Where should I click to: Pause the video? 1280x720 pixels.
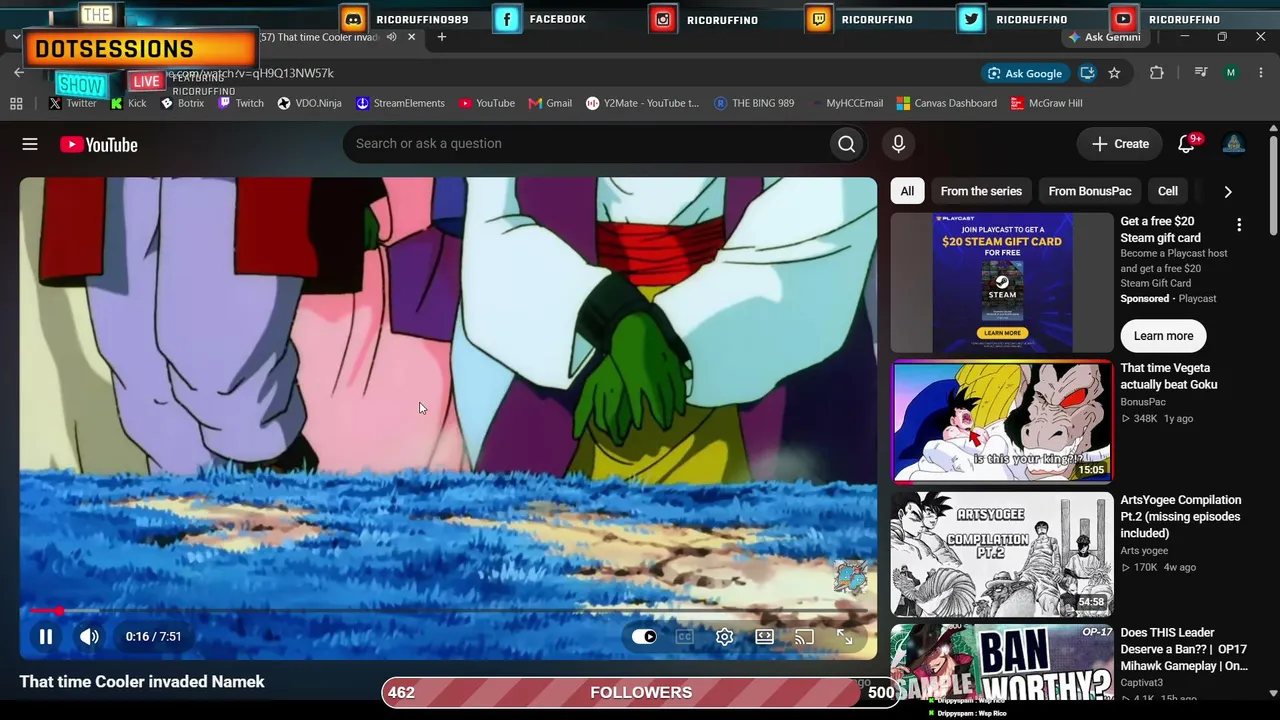46,636
